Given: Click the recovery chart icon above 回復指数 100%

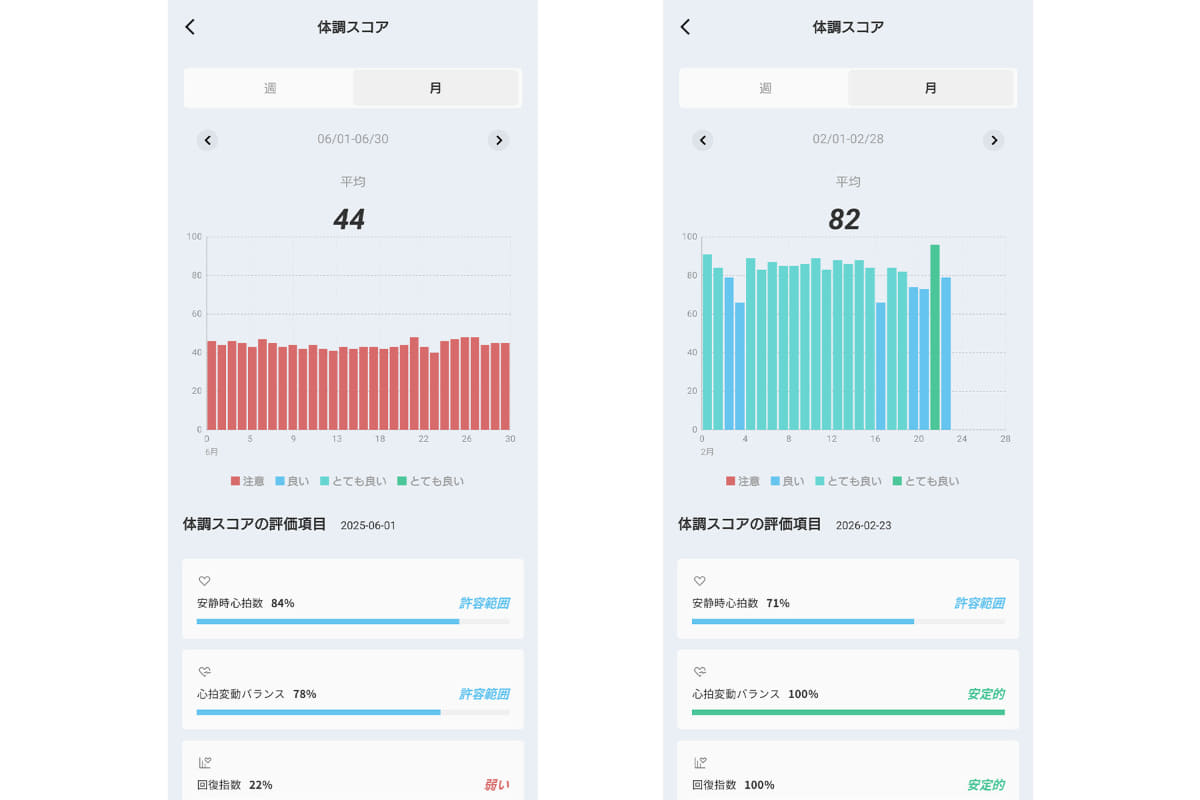Looking at the screenshot, I should pyautogui.click(x=700, y=762).
